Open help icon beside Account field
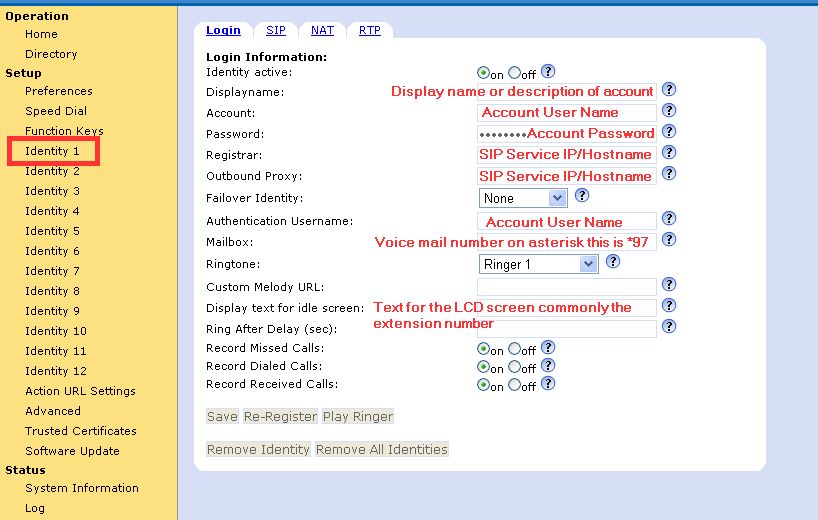Screen dimensions: 818x520 coord(669,110)
